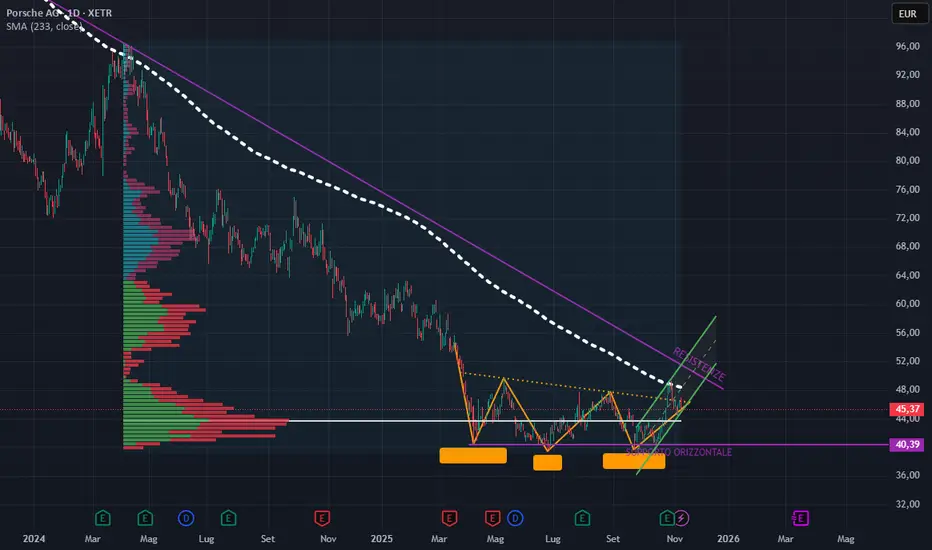This screenshot has height=550, width=932.
Task: Click the 2025 label on time axis
Action: [382, 539]
